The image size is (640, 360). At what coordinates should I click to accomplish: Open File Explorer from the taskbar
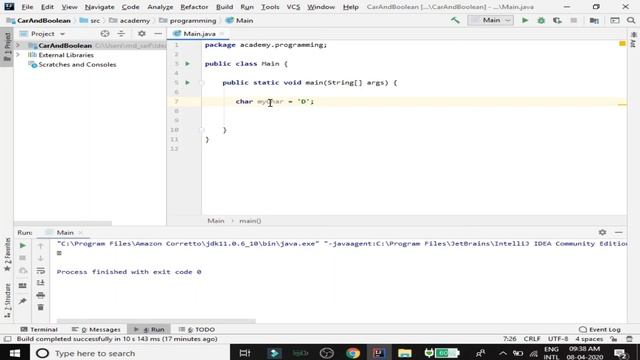tap(404, 353)
